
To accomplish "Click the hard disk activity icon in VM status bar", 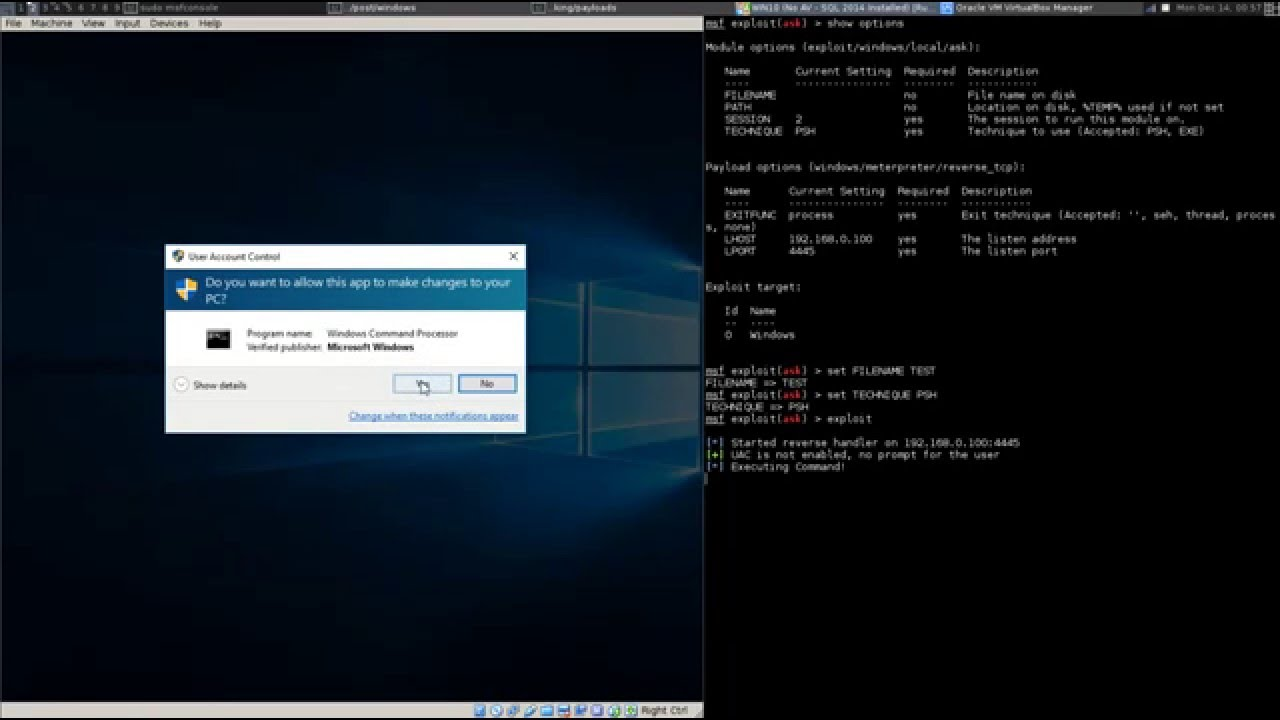I will click(480, 710).
